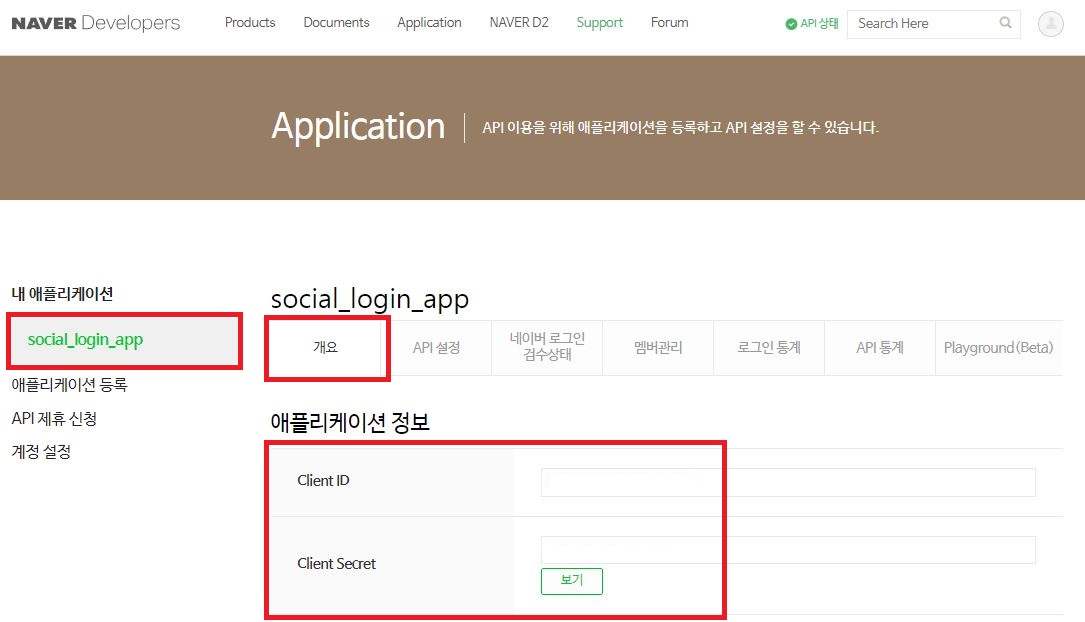Go to NAVER D2 menu item
The image size is (1085, 622).
tap(519, 22)
